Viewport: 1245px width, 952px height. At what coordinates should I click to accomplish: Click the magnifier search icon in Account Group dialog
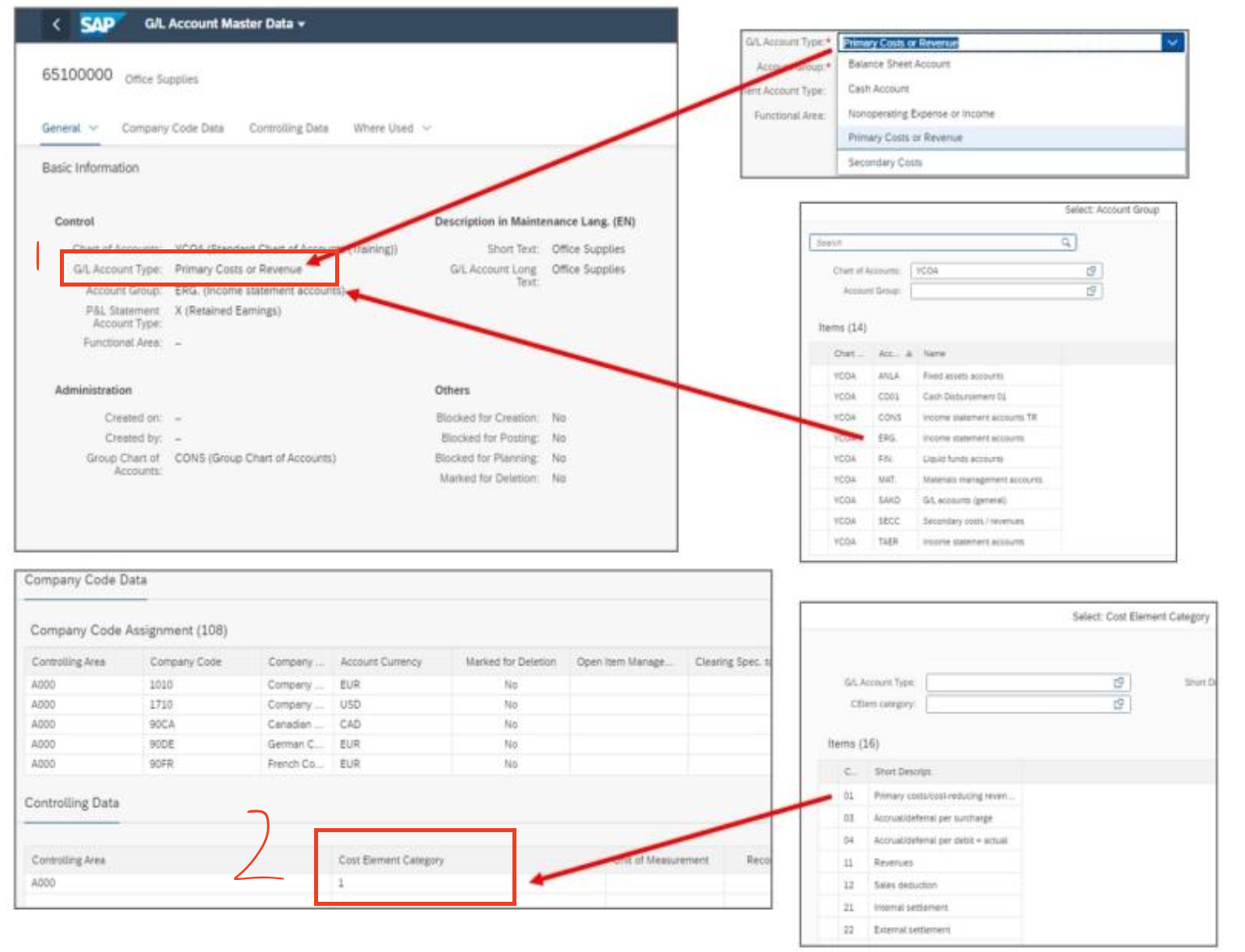[x=1067, y=242]
